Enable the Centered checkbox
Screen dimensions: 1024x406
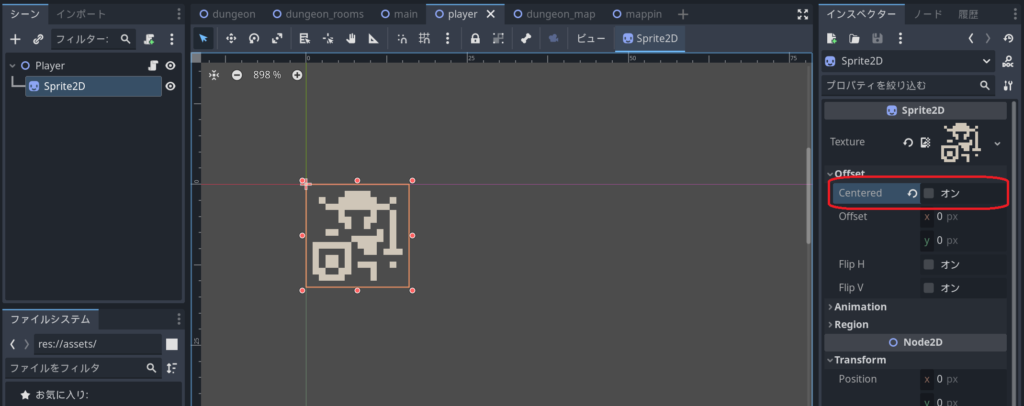click(x=929, y=193)
